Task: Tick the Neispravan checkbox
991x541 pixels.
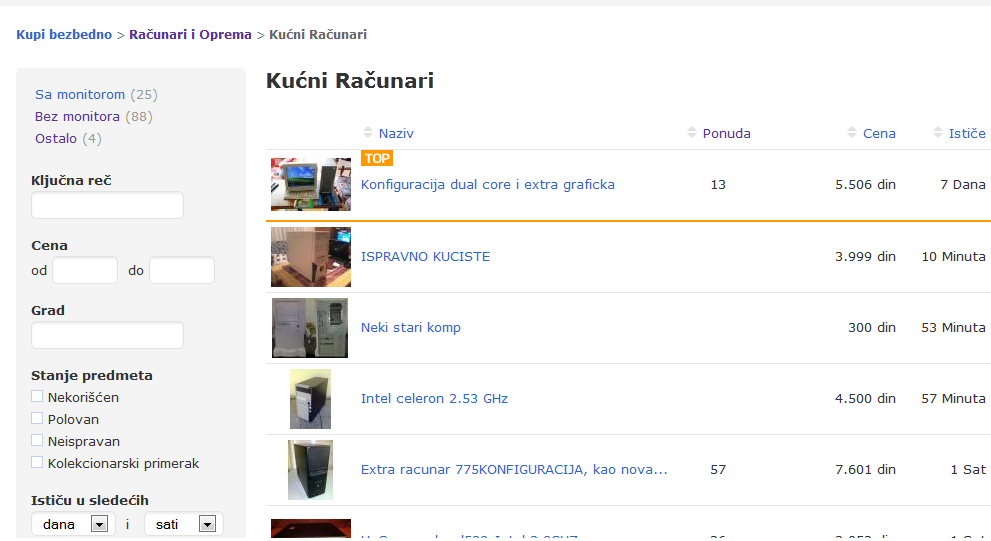Action: (x=38, y=441)
